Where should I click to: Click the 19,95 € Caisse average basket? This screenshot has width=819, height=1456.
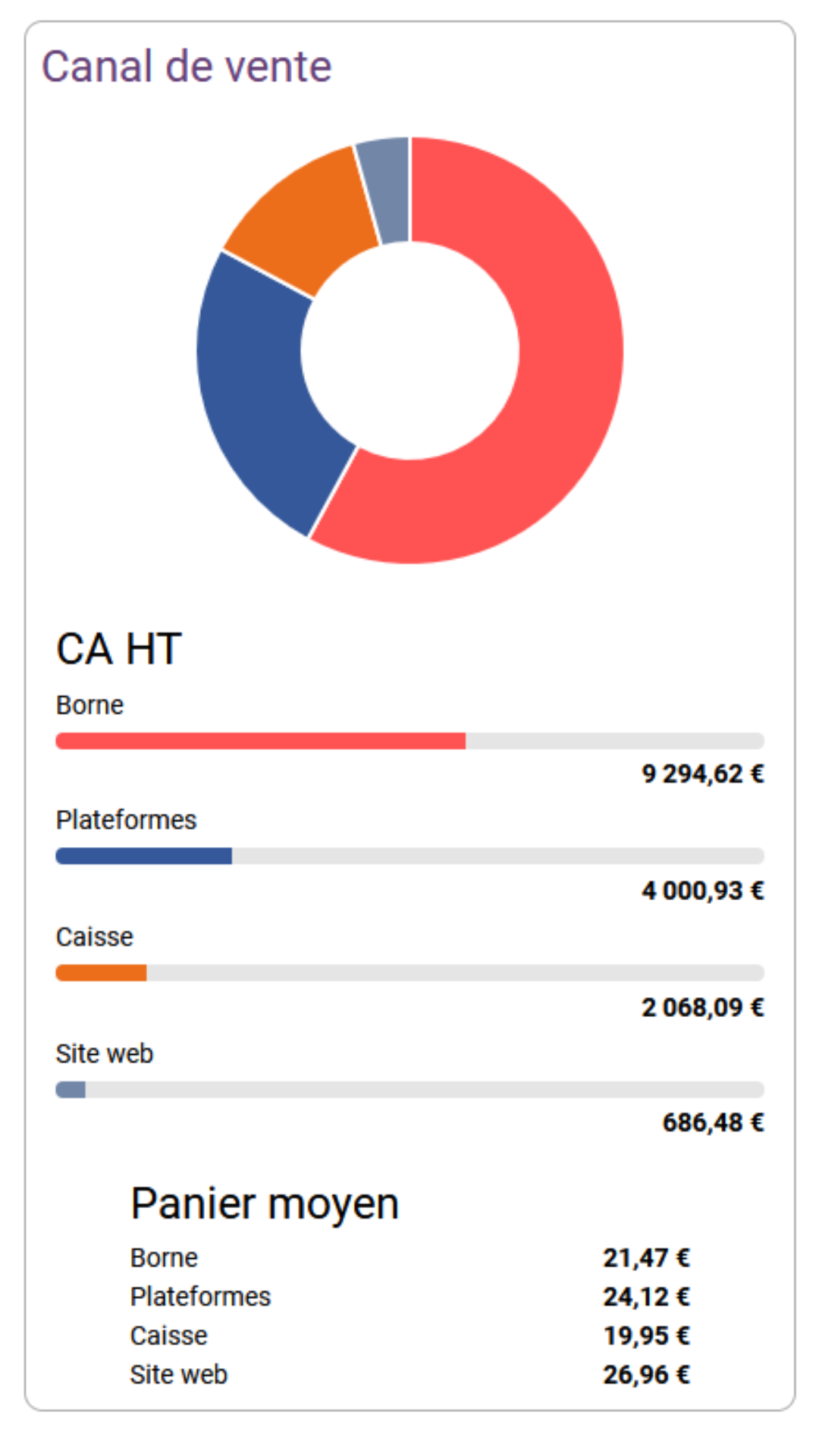pyautogui.click(x=647, y=1335)
